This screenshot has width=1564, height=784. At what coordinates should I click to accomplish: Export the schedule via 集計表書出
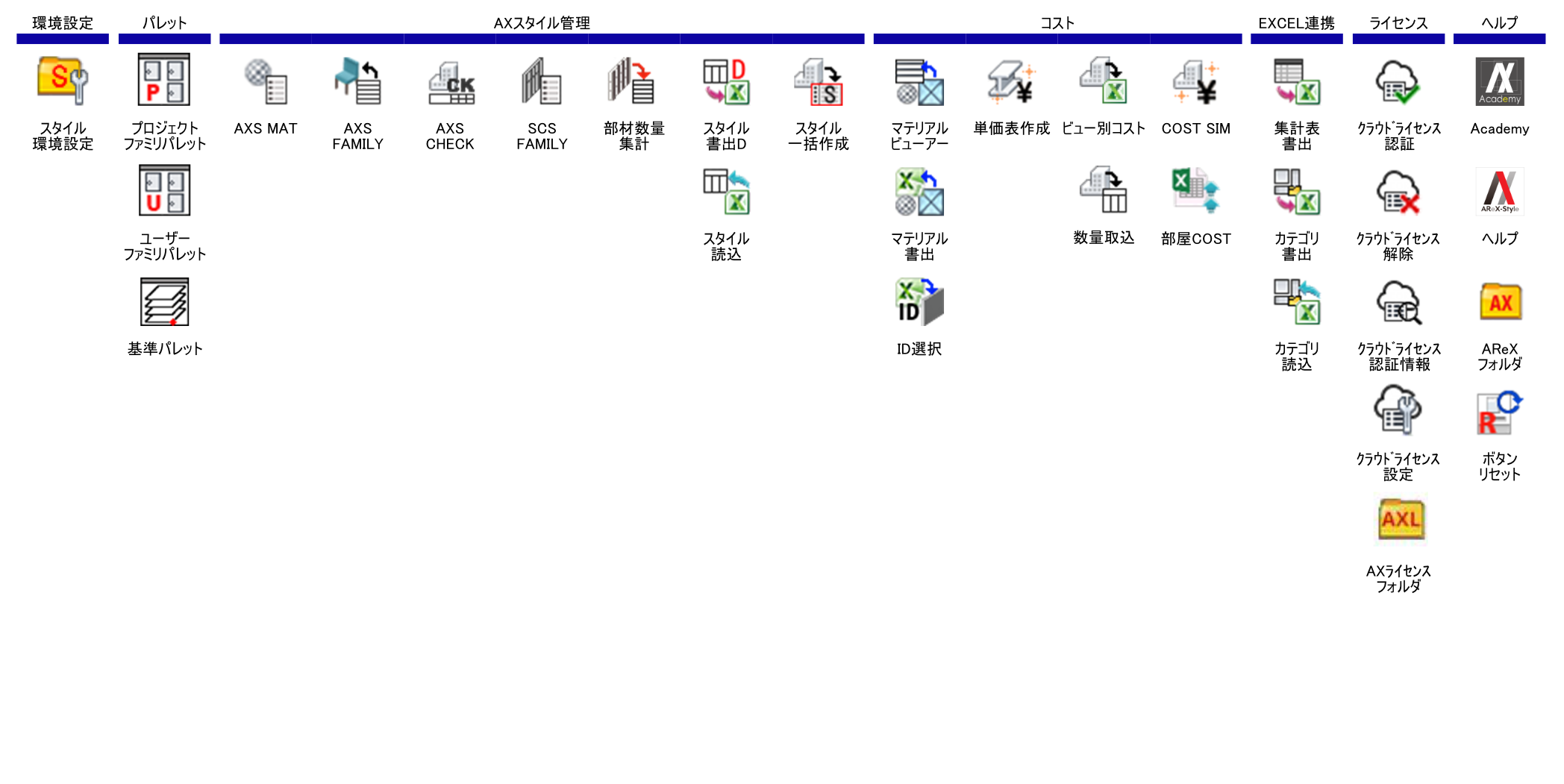1297,81
